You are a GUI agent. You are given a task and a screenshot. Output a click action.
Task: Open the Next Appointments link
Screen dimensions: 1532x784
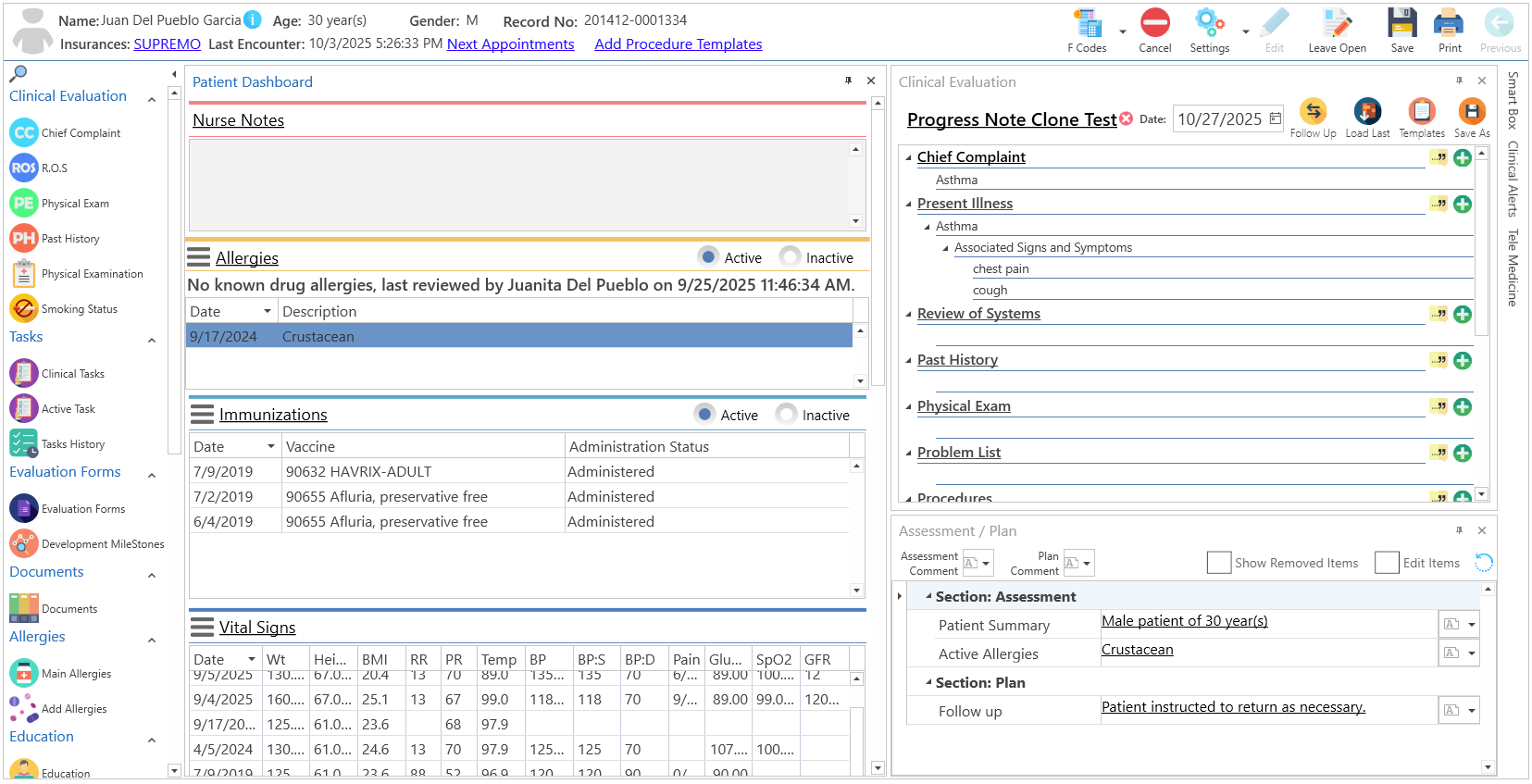pyautogui.click(x=510, y=44)
